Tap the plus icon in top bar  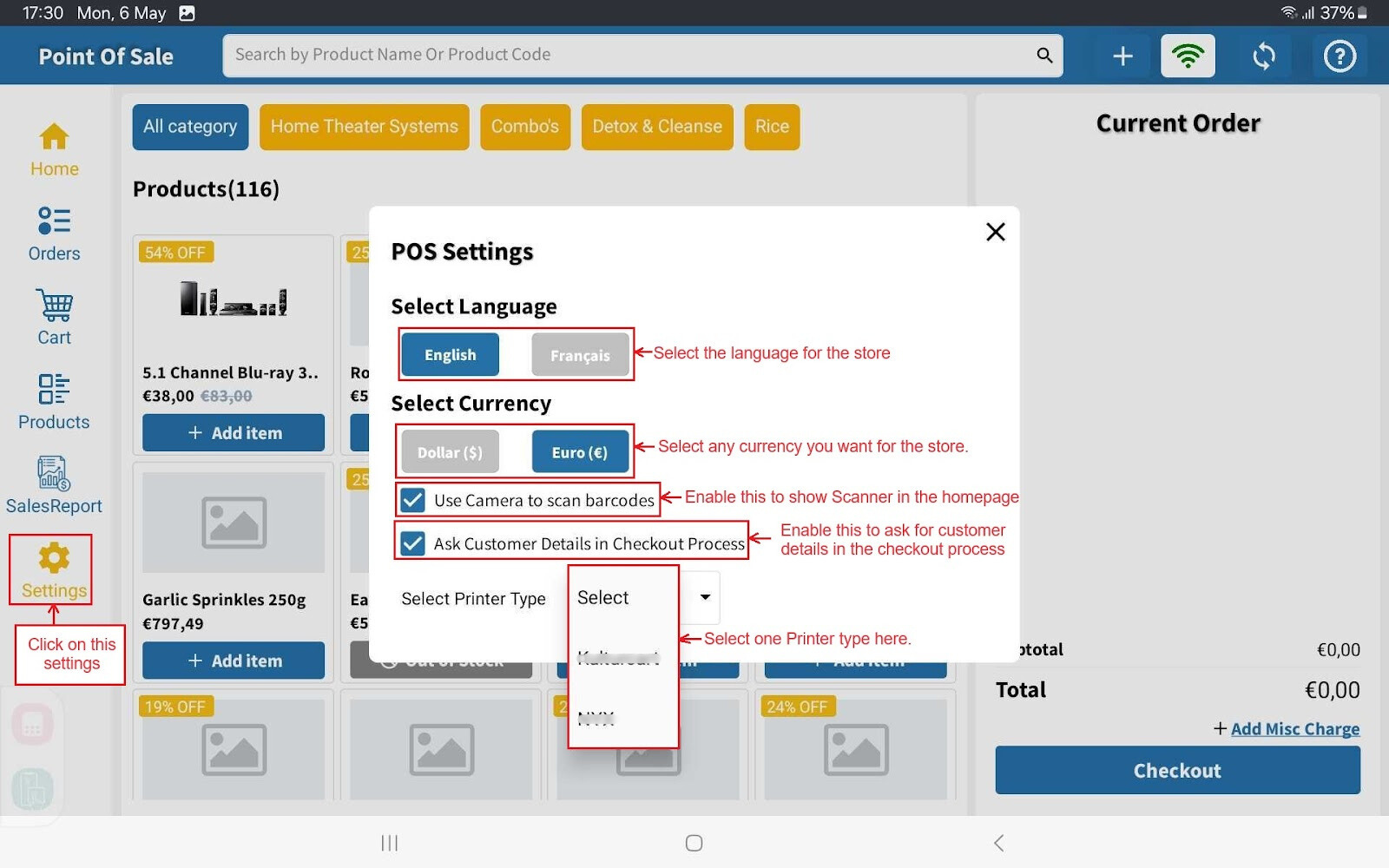point(1122,56)
